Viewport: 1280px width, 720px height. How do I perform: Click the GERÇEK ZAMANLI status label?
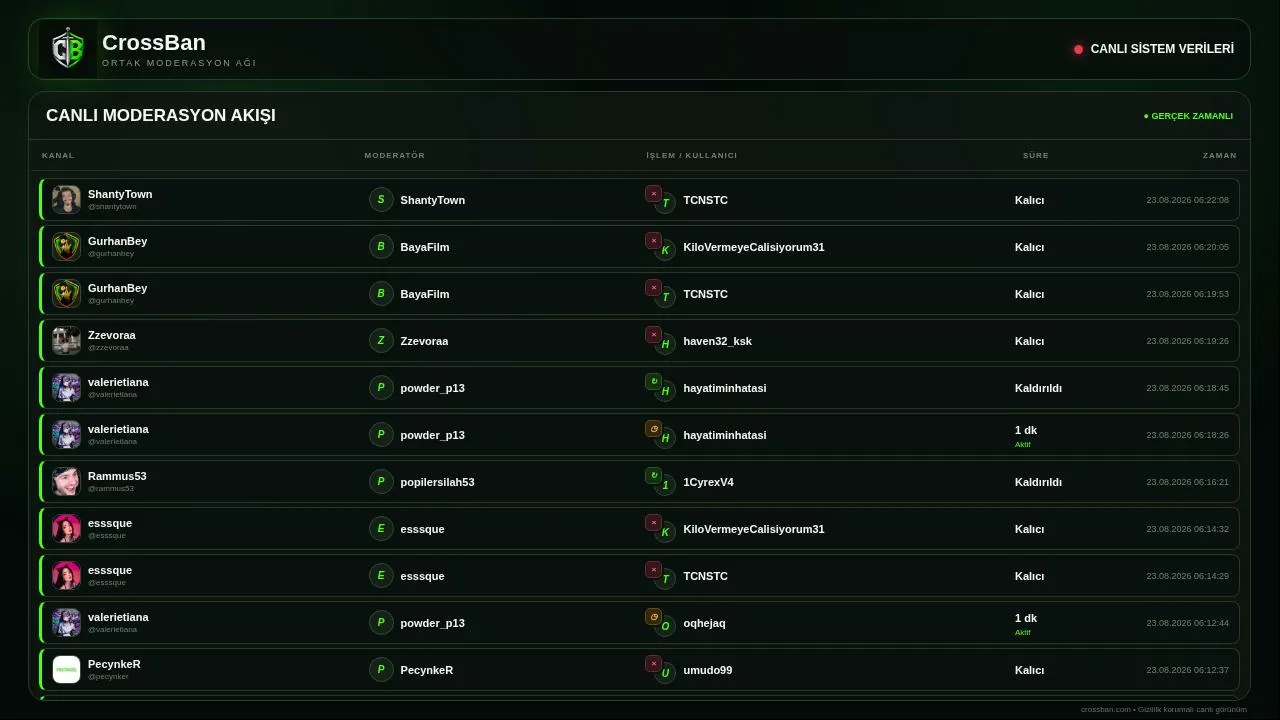[x=1188, y=116]
